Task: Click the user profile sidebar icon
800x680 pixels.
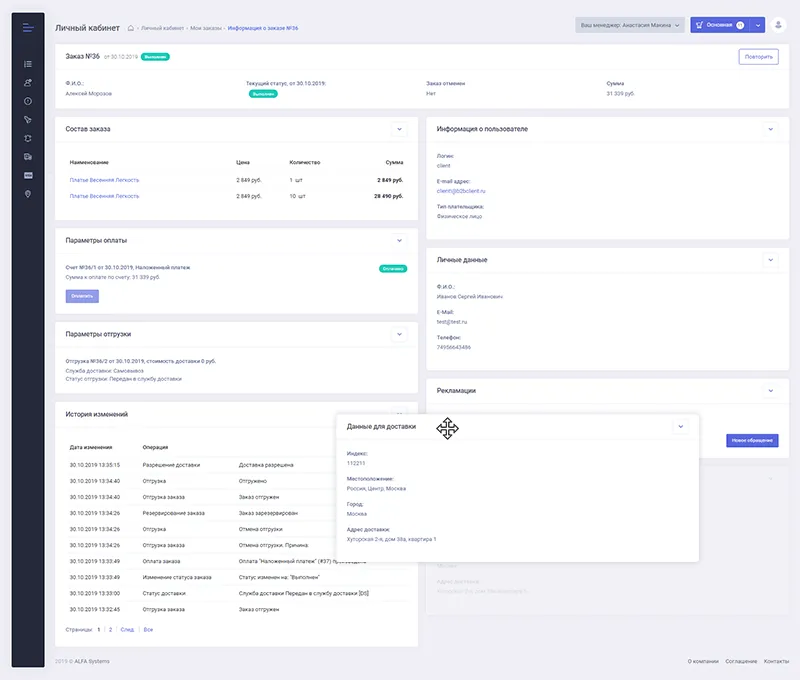Action: point(28,83)
